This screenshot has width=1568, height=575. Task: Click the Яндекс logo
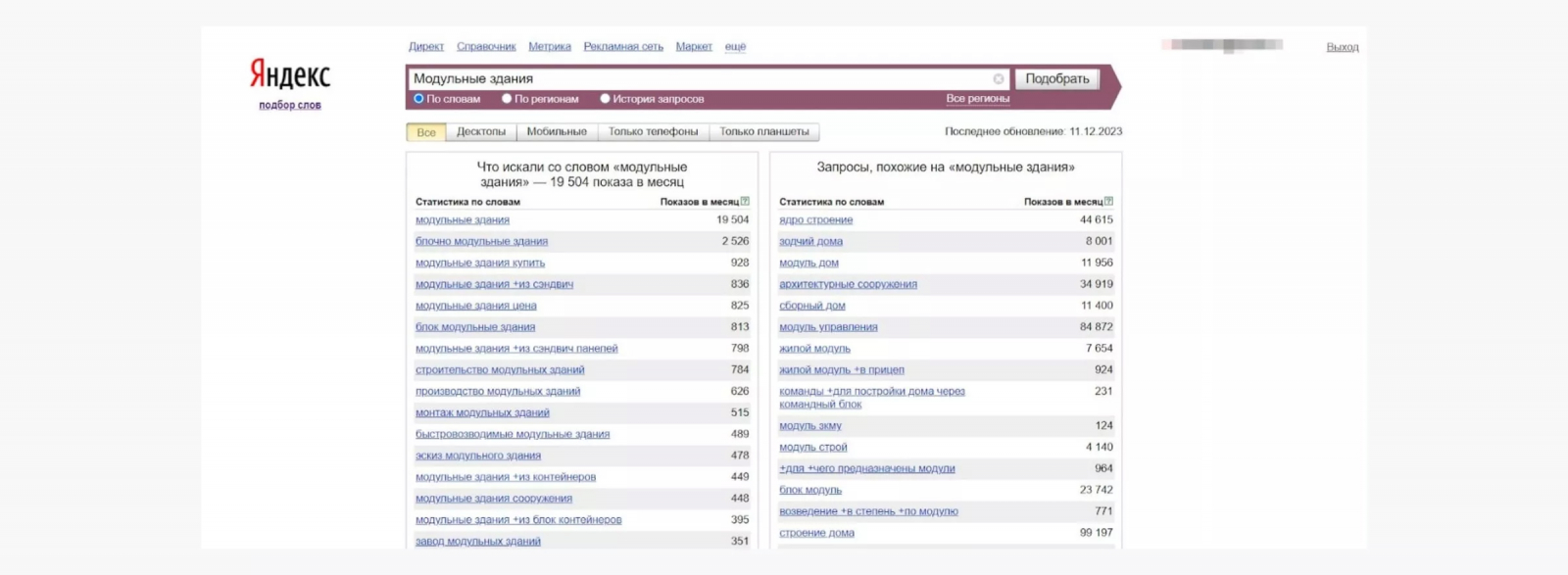(x=289, y=74)
